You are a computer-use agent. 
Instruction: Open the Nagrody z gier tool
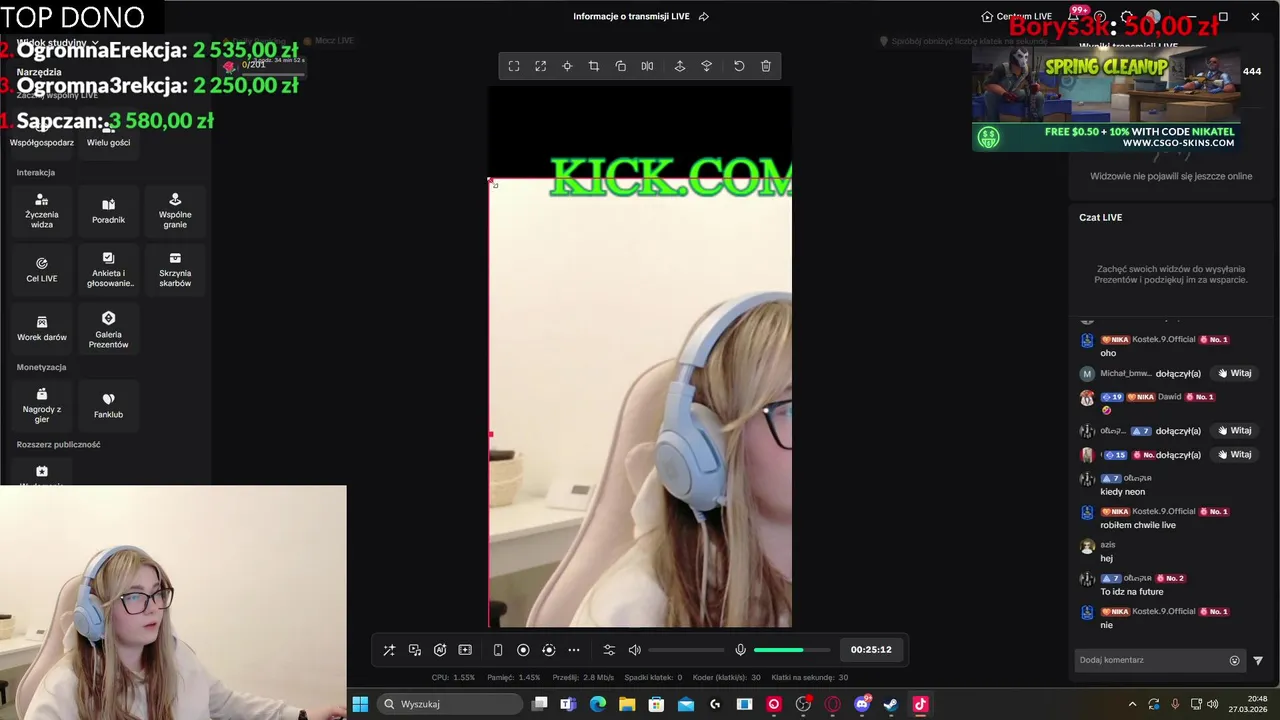pyautogui.click(x=42, y=405)
